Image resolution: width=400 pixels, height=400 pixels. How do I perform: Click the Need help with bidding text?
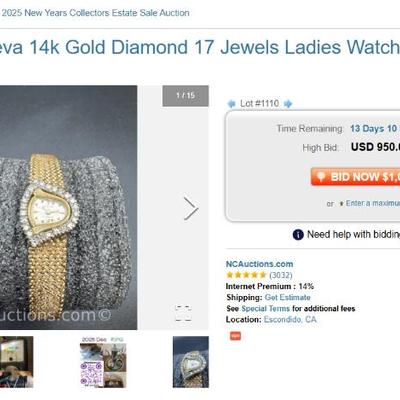pos(353,234)
